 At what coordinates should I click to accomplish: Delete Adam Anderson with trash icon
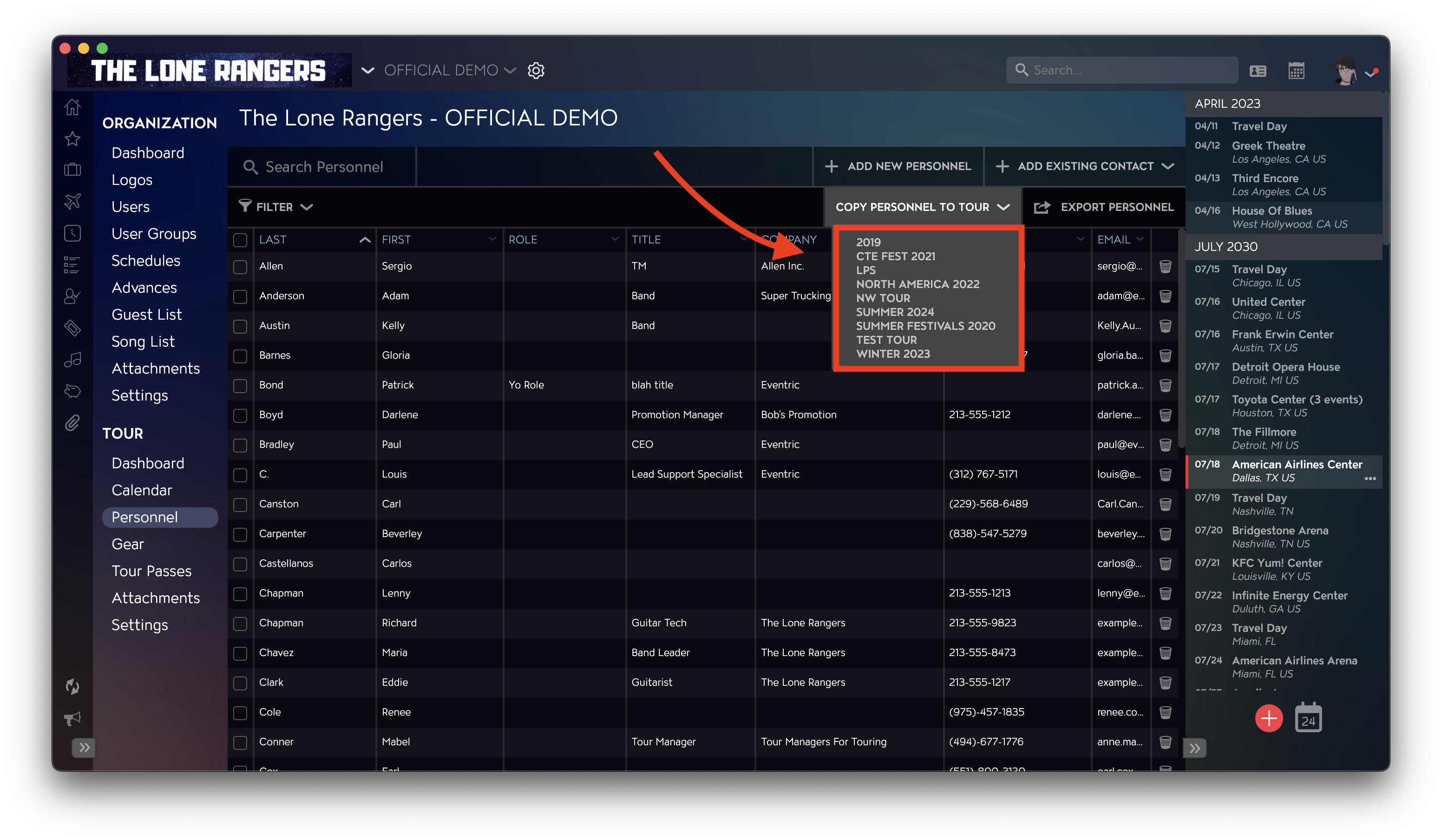coord(1165,296)
